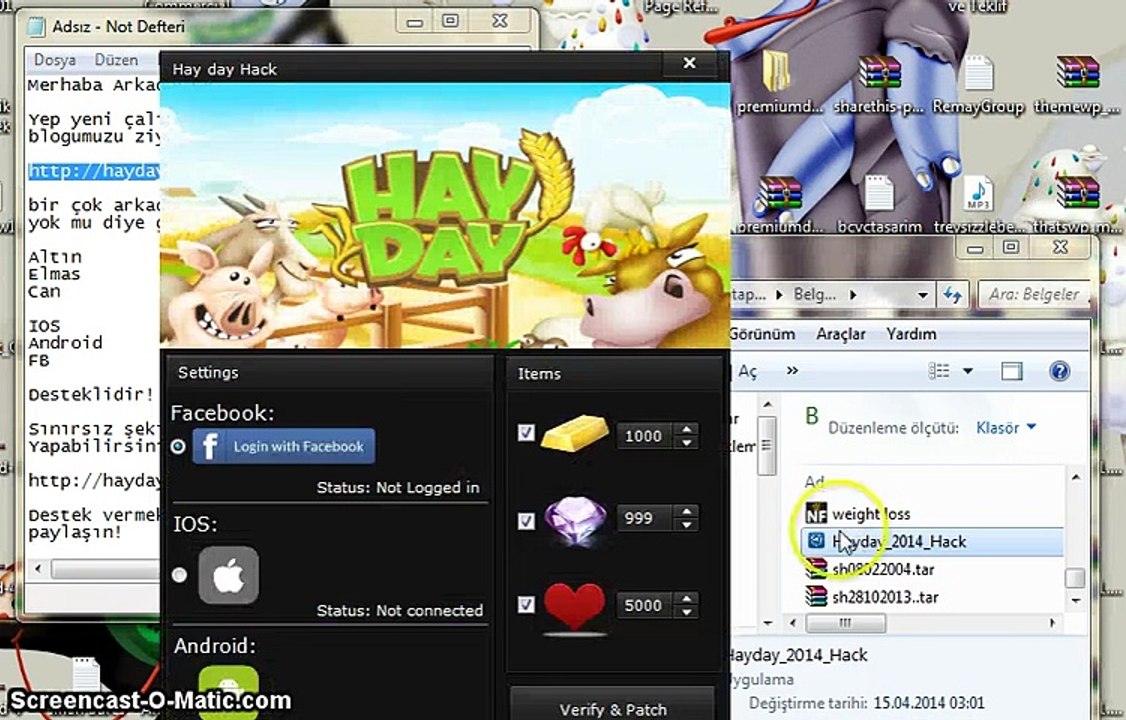Image resolution: width=1126 pixels, height=720 pixels.
Task: Click the change view icon in Explorer
Action: [x=939, y=370]
